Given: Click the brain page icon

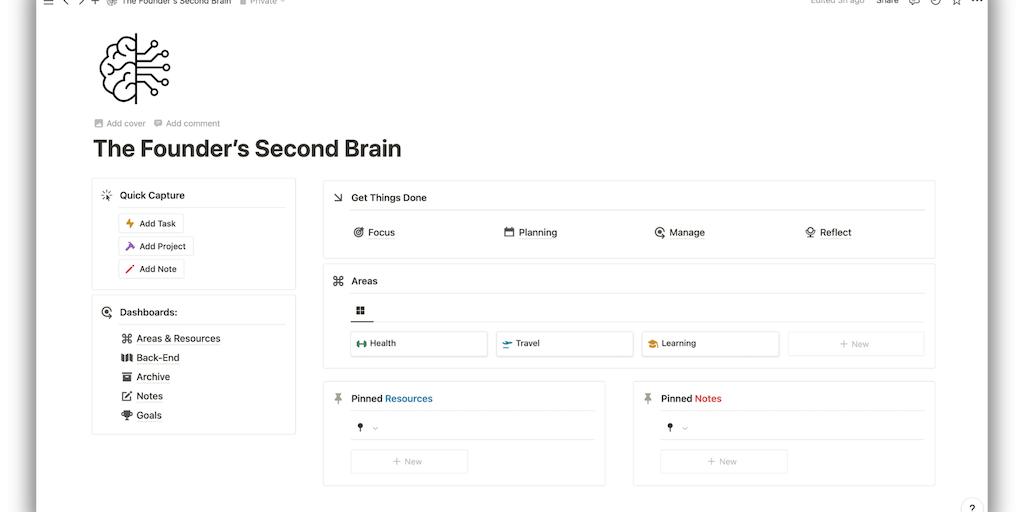Looking at the screenshot, I should (x=135, y=69).
